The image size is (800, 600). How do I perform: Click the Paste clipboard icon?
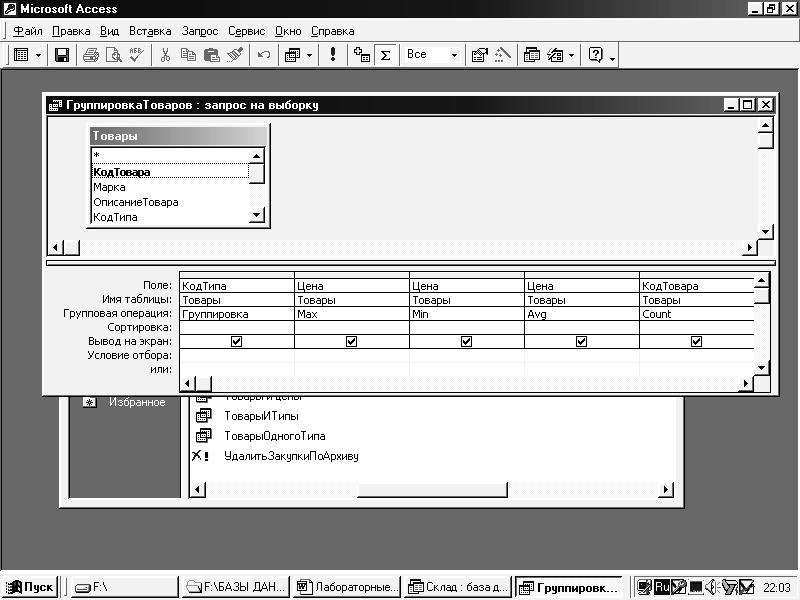211,55
